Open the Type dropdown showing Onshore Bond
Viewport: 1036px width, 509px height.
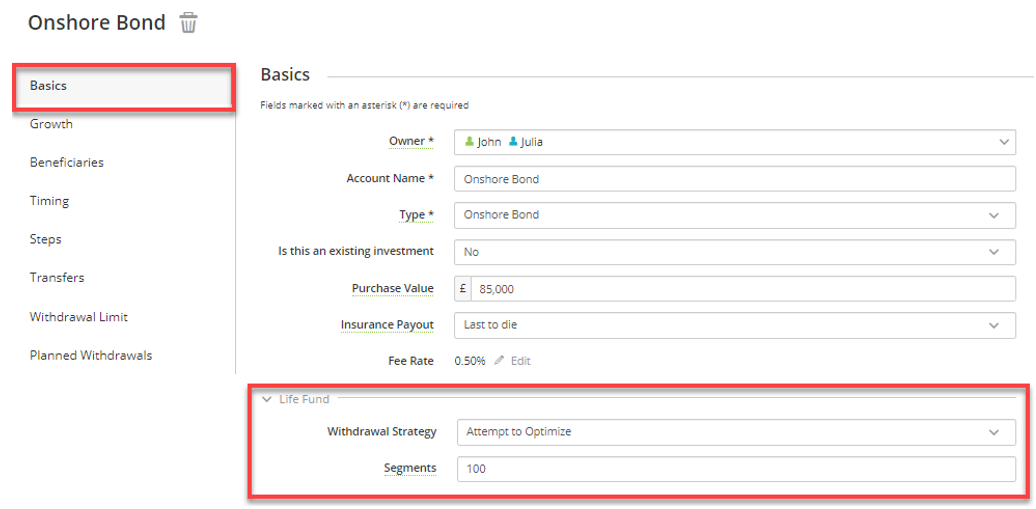pos(735,215)
